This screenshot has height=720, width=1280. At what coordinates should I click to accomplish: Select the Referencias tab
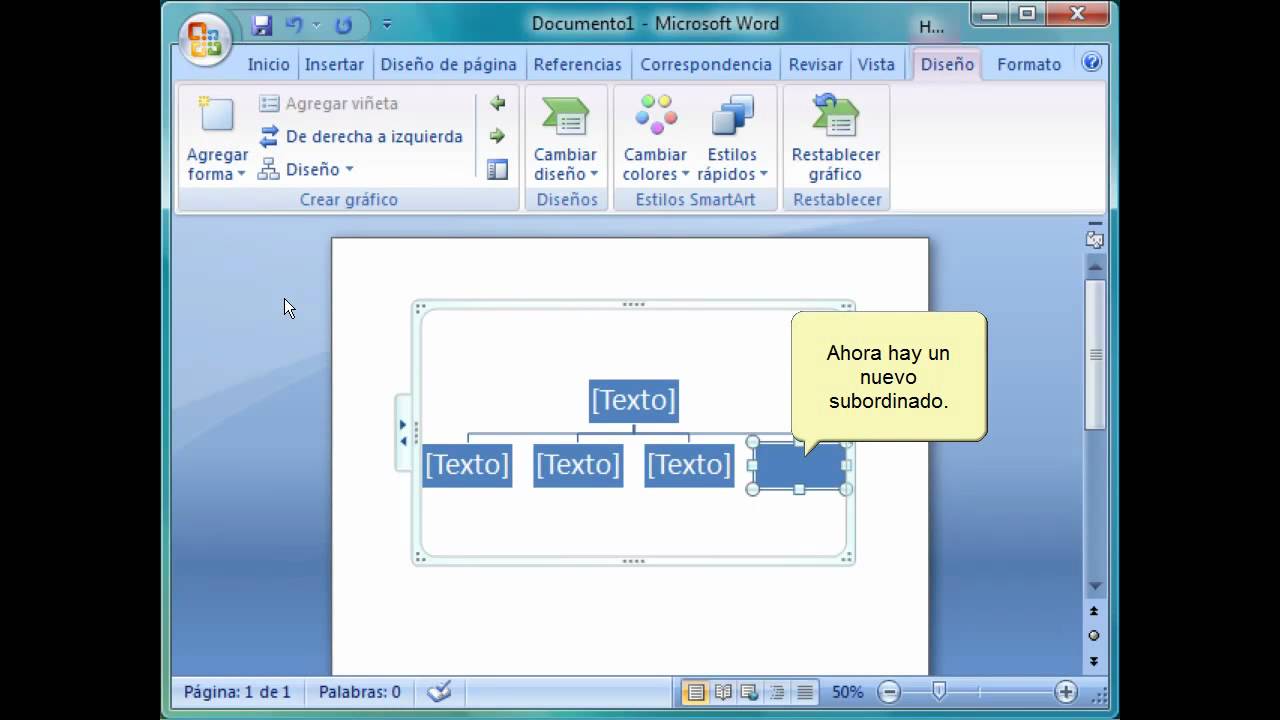click(577, 64)
